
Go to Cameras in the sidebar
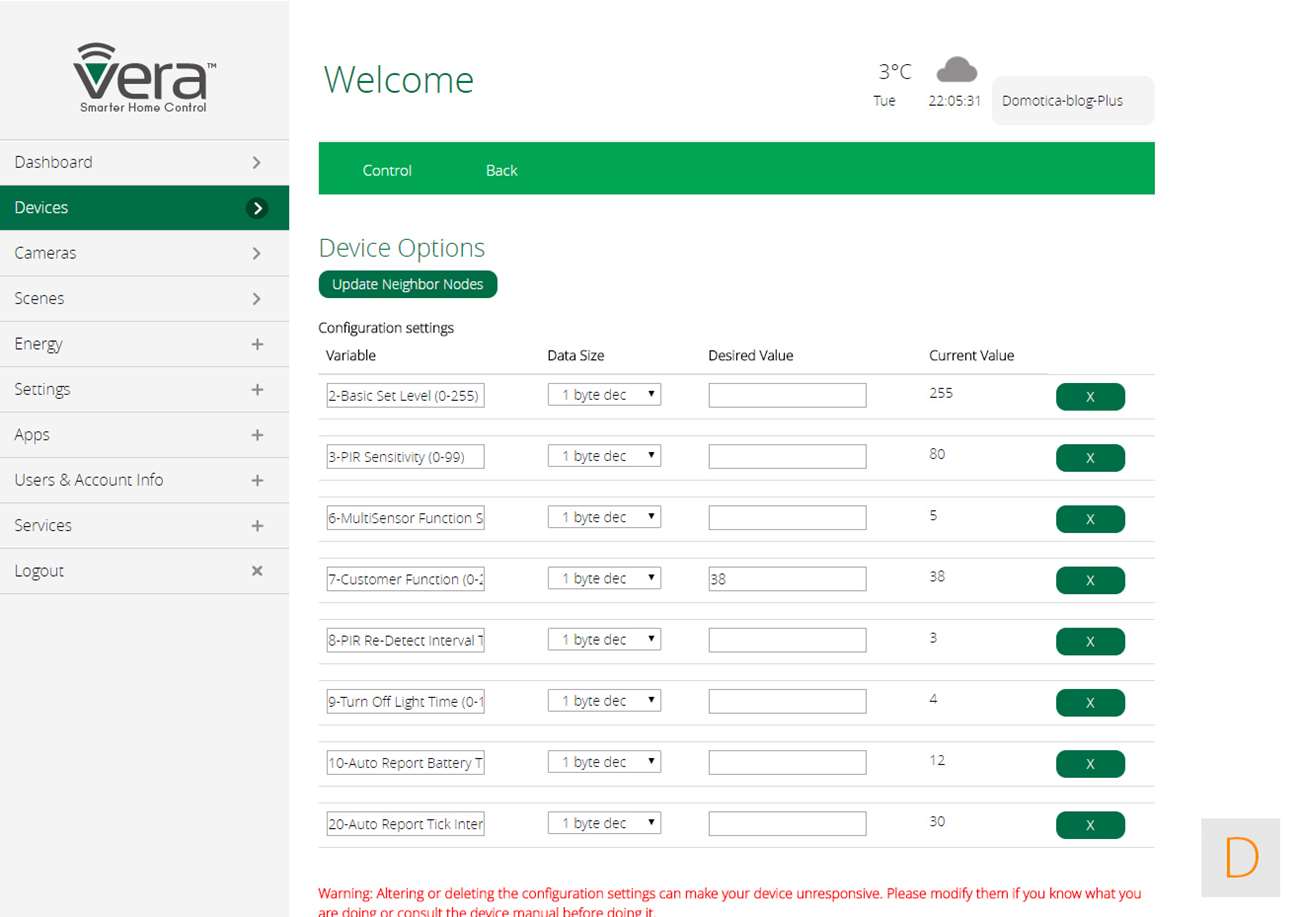point(144,253)
